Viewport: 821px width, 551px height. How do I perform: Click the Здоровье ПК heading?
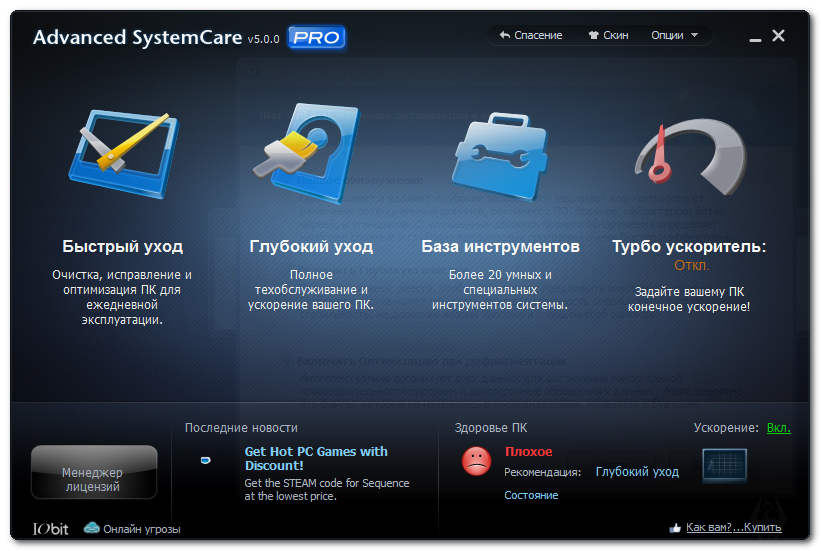[491, 428]
